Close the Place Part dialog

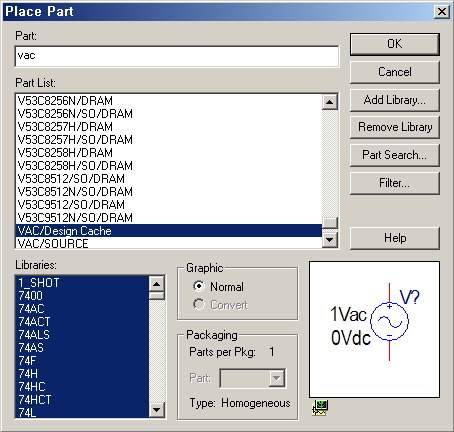pos(442,12)
